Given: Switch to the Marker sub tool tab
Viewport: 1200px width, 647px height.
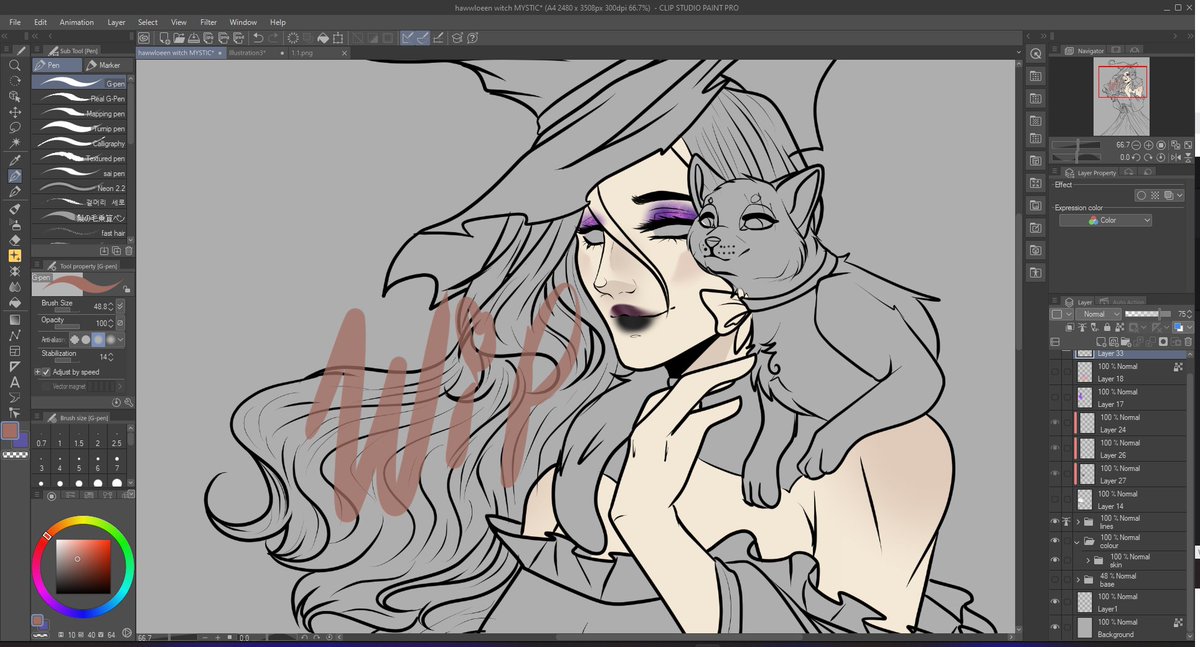Looking at the screenshot, I should coord(106,65).
